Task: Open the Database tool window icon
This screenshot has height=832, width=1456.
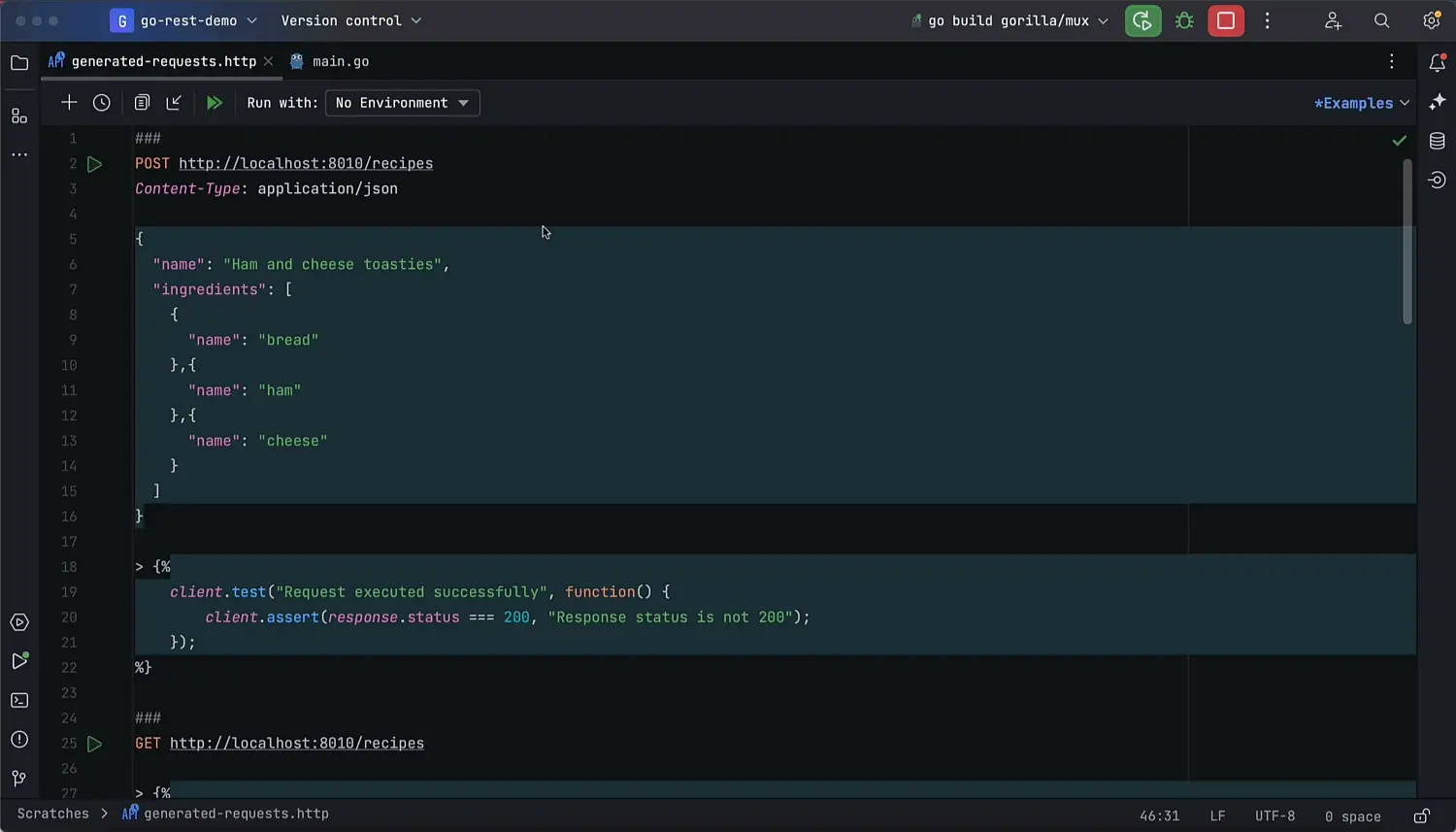Action: 1438,142
